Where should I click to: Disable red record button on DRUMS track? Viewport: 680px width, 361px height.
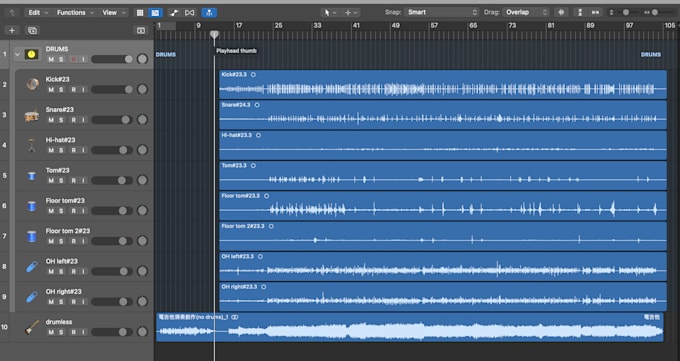[74, 59]
